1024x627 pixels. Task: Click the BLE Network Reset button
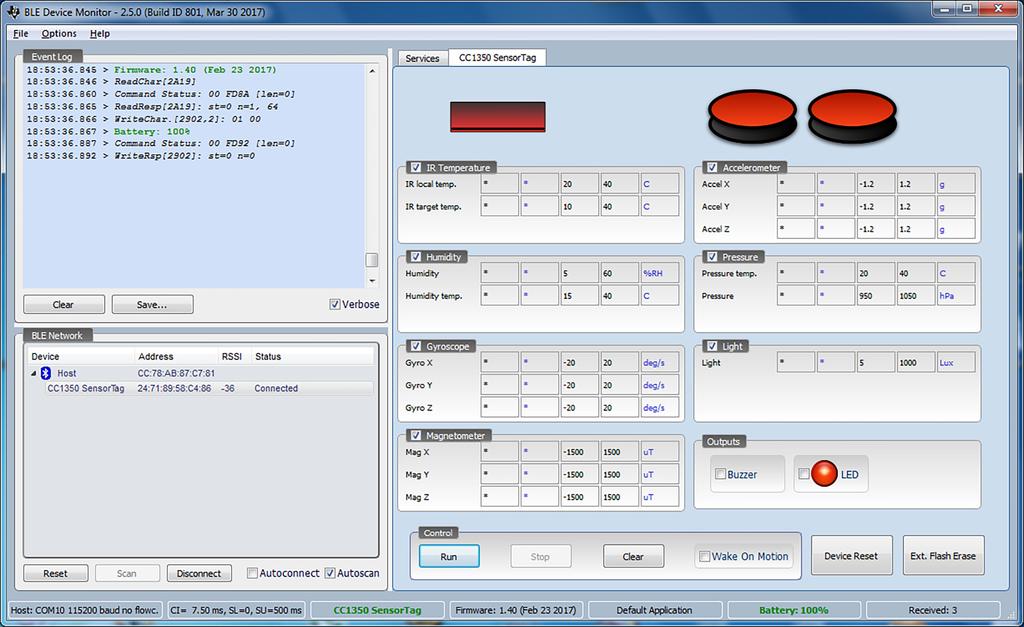56,573
